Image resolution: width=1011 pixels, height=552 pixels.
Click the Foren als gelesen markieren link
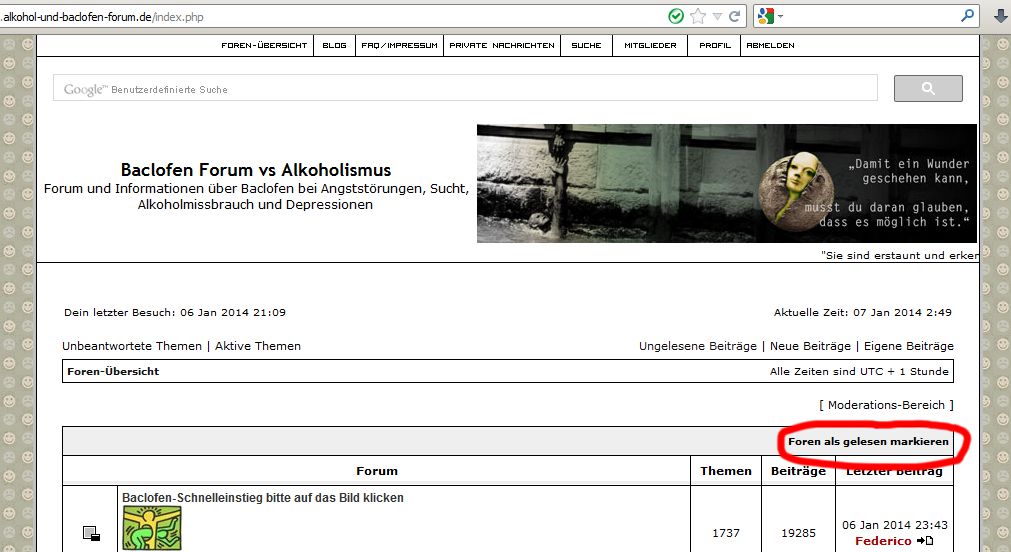coord(868,441)
